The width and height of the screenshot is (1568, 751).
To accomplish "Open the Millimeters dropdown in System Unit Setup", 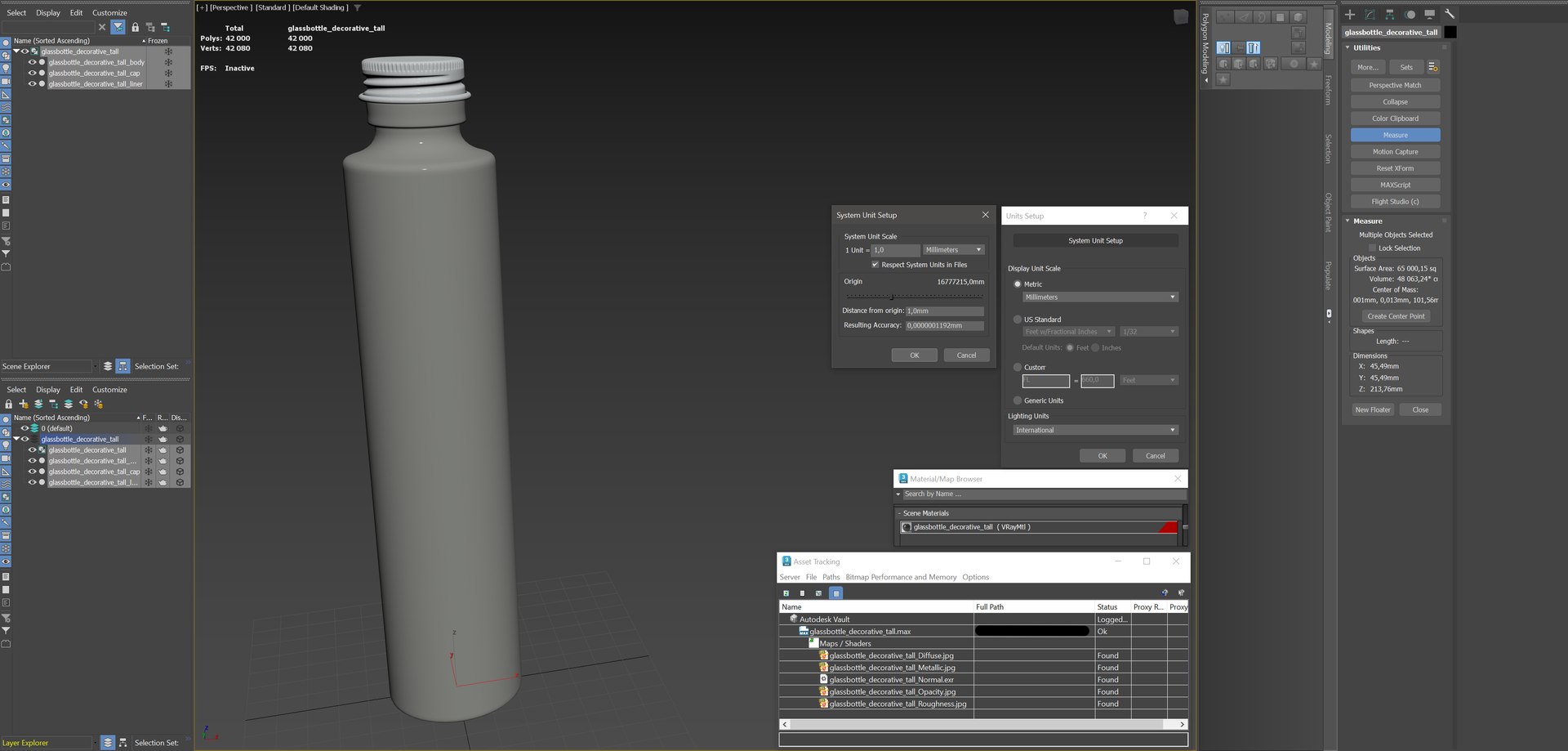I will coord(954,250).
